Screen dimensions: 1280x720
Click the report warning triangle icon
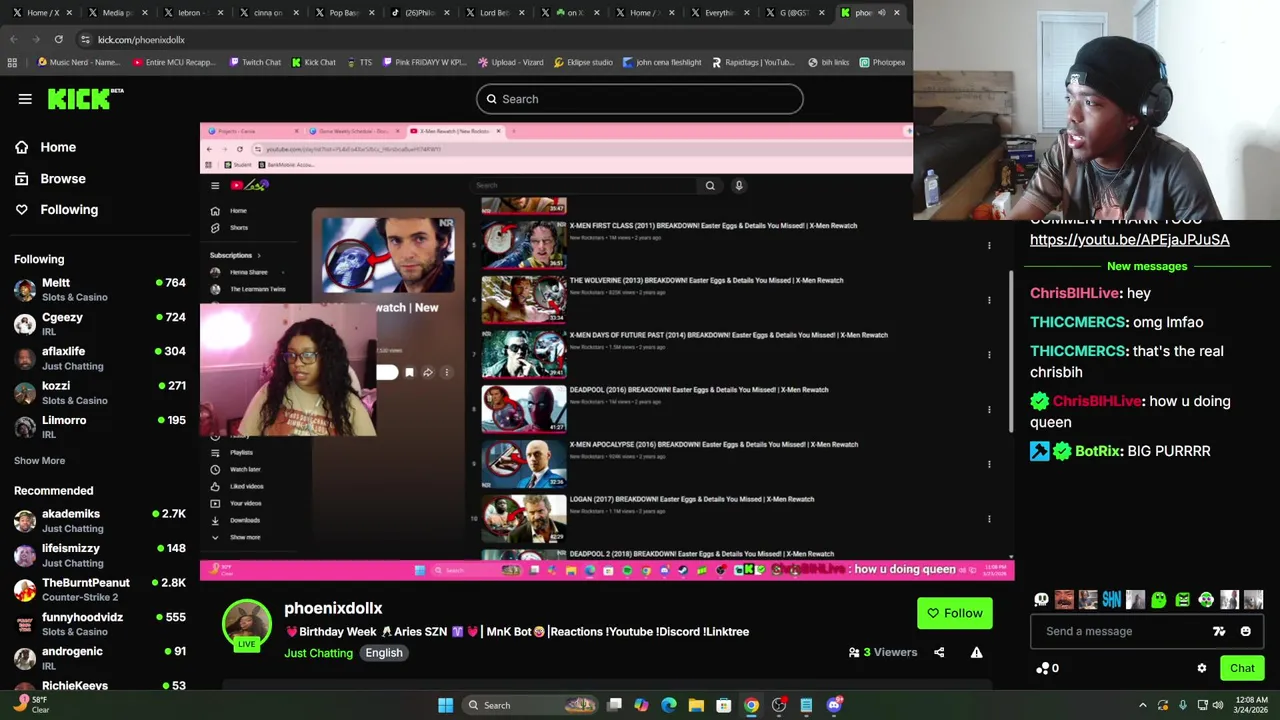point(977,653)
